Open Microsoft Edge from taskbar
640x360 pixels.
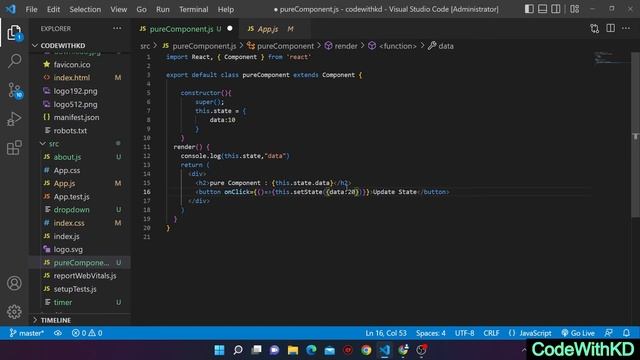tap(311, 350)
